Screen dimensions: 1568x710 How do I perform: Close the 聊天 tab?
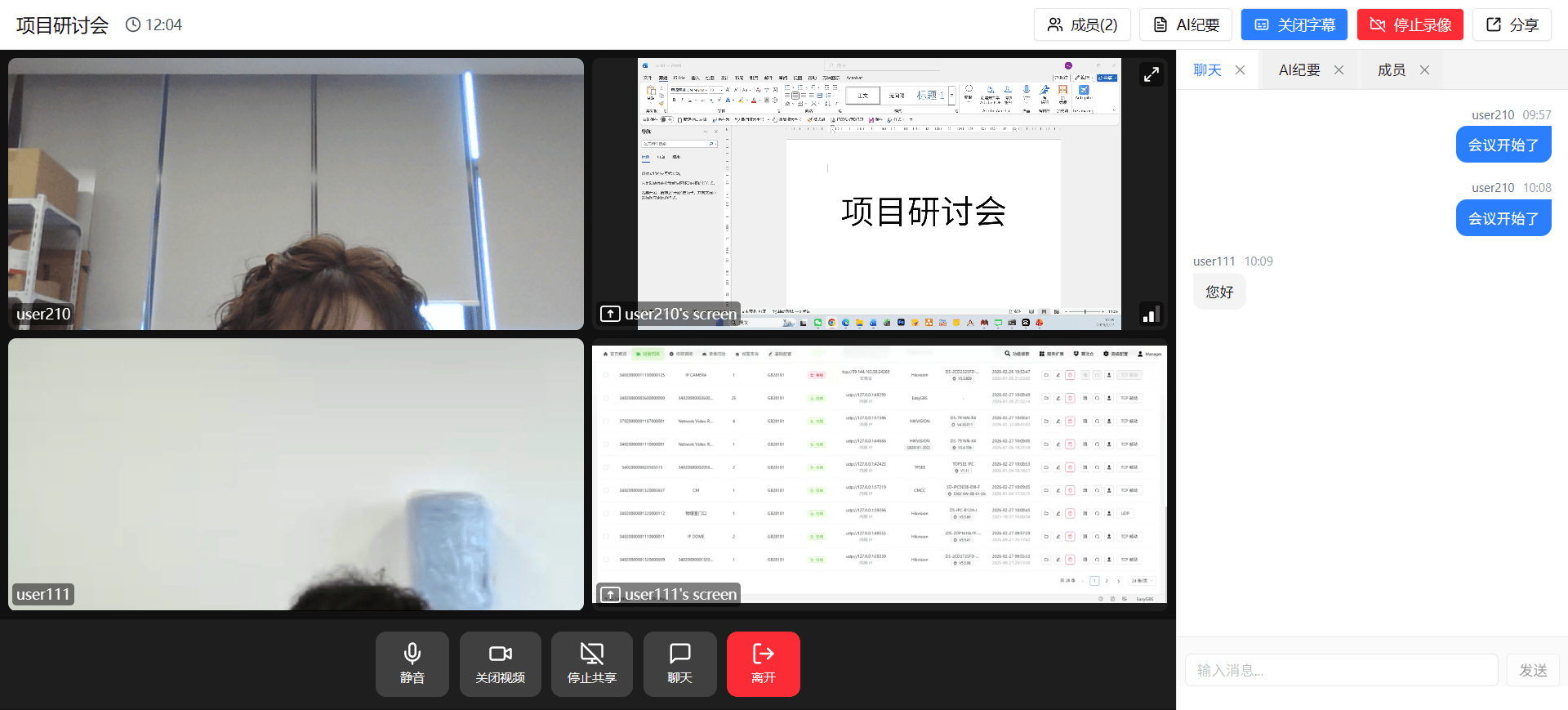point(1241,70)
